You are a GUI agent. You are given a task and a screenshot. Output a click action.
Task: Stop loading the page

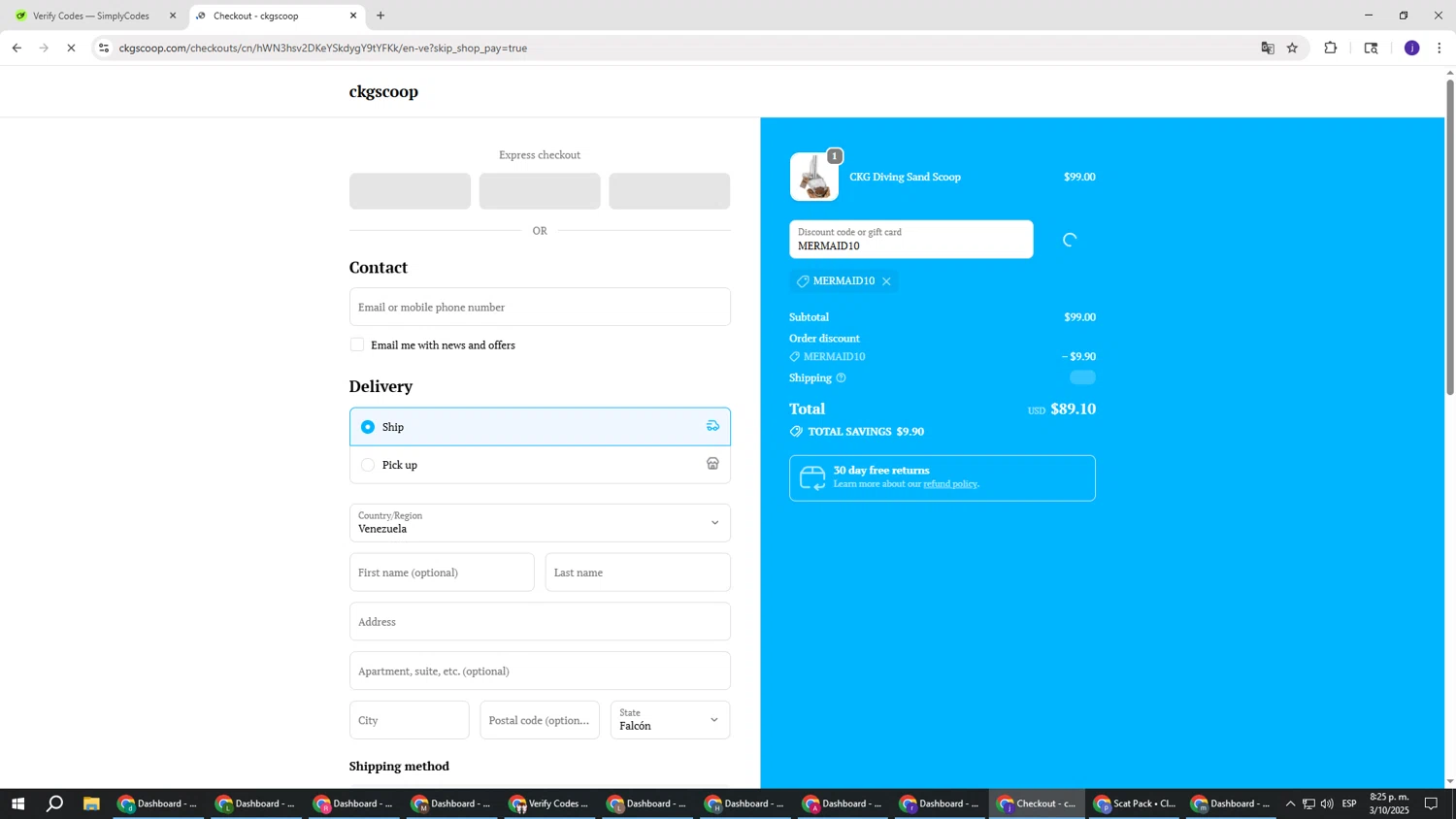pos(71,48)
